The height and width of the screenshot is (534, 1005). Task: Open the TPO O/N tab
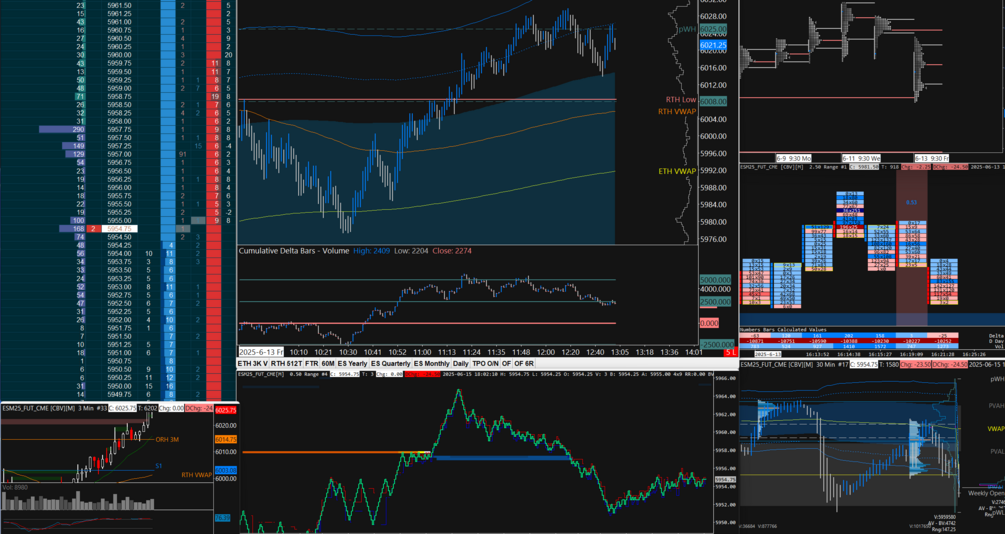click(x=485, y=363)
